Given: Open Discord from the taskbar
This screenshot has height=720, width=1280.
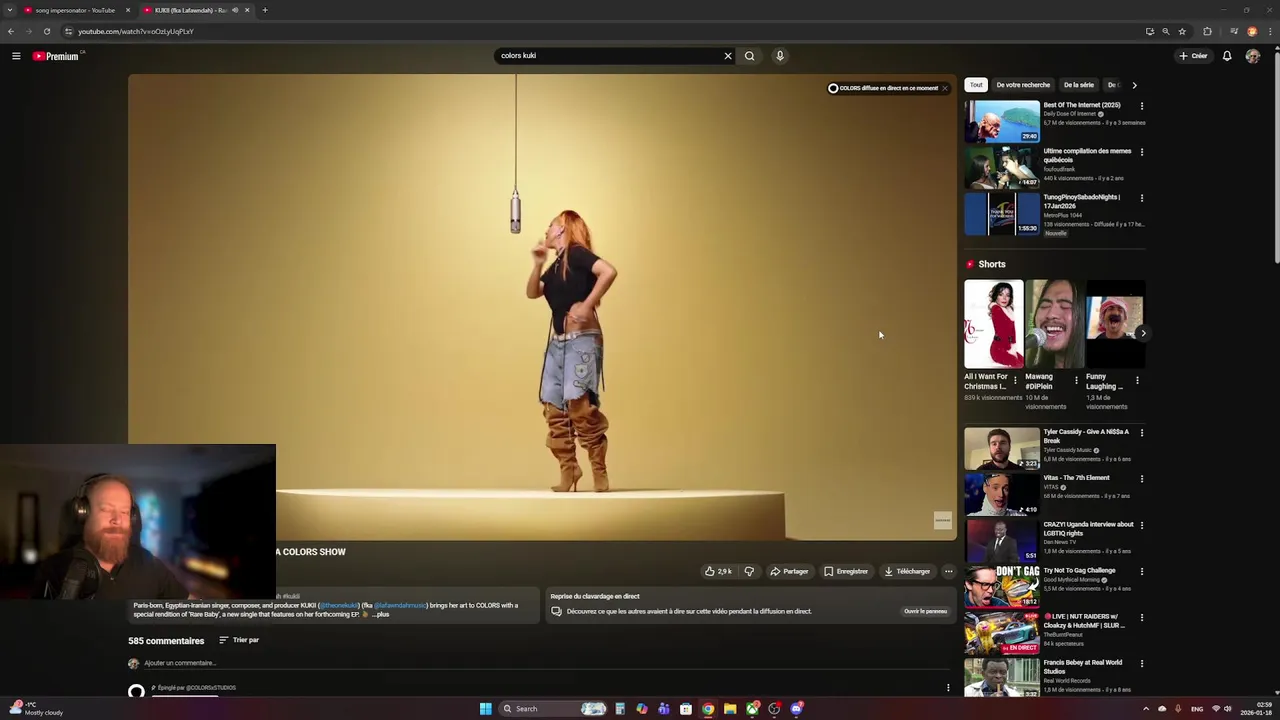Looking at the screenshot, I should click(x=797, y=709).
